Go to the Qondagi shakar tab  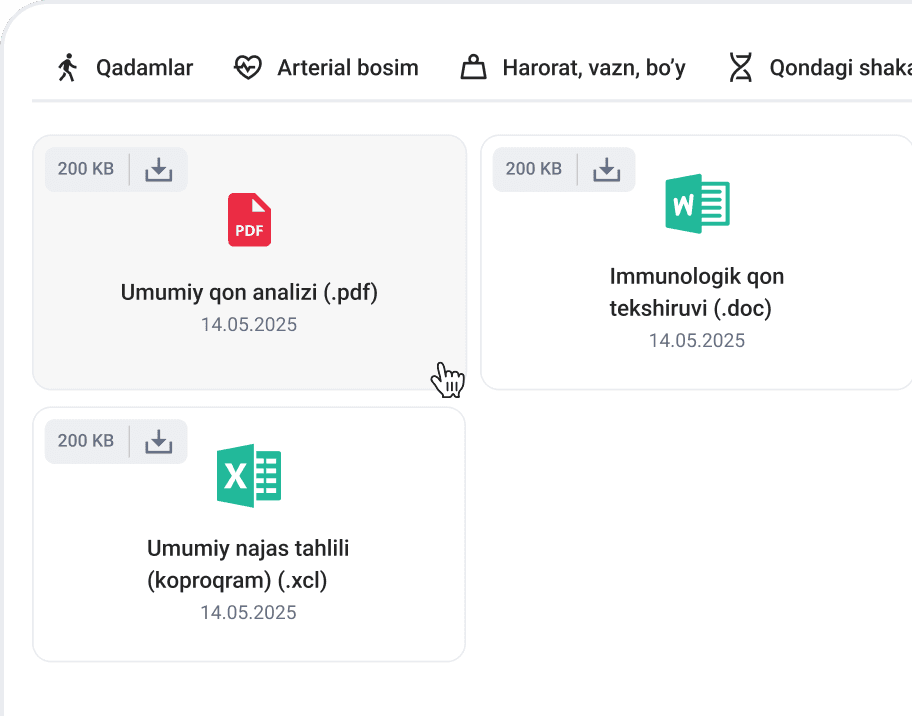click(x=838, y=68)
